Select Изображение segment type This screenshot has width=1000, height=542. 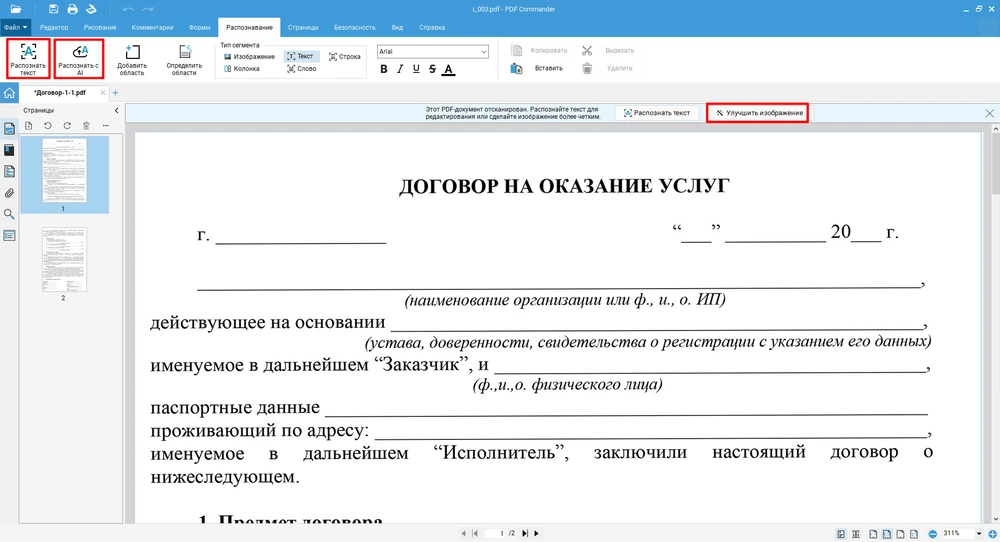click(x=248, y=57)
